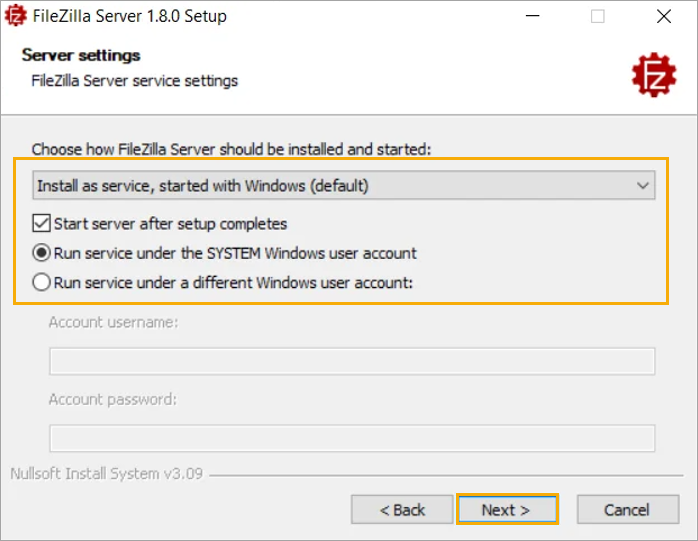Click the Account password field
Image resolution: width=698 pixels, height=541 pixels.
click(x=352, y=438)
